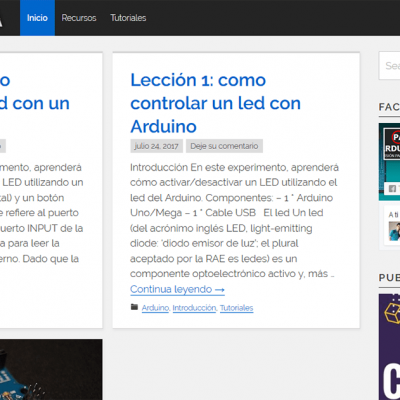Click the julio 24, 2017 date badge

point(156,146)
